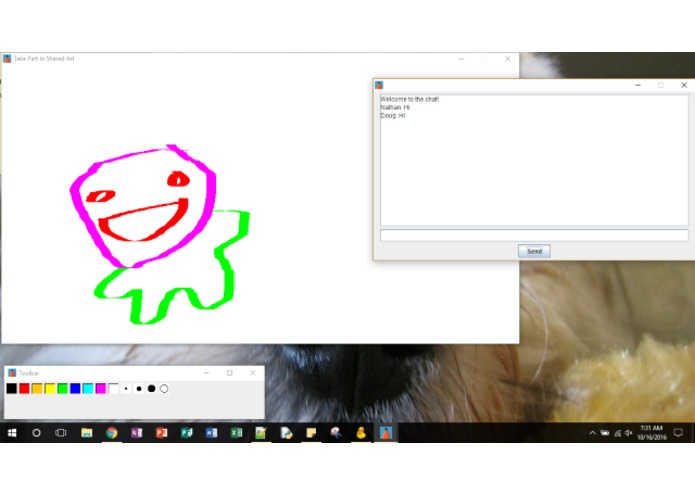Viewport: 695px width, 494px height.
Task: Choose the medium brush size dot
Action: click(x=139, y=389)
